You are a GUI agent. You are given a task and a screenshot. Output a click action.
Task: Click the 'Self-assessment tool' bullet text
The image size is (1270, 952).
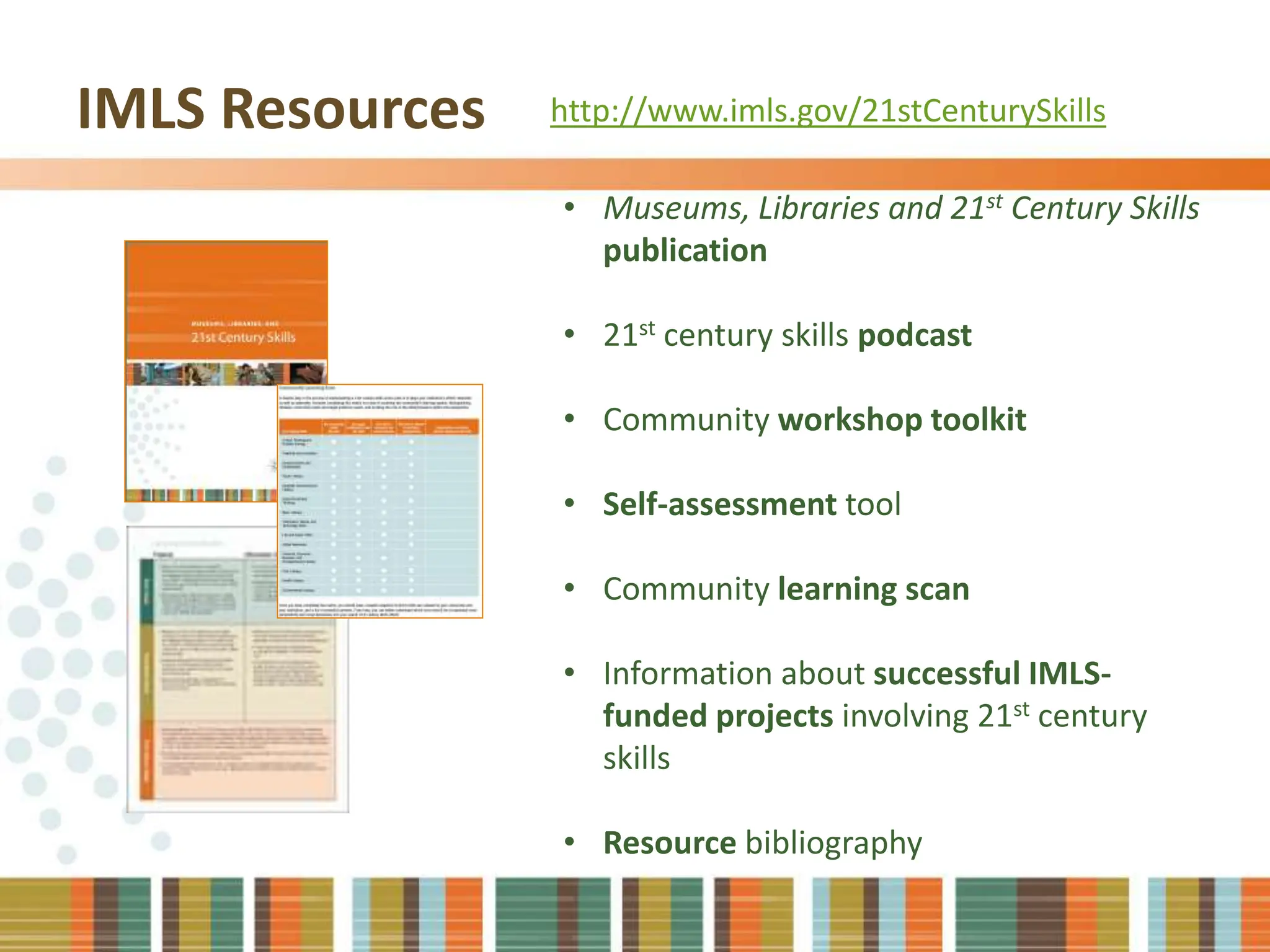pyautogui.click(x=752, y=504)
